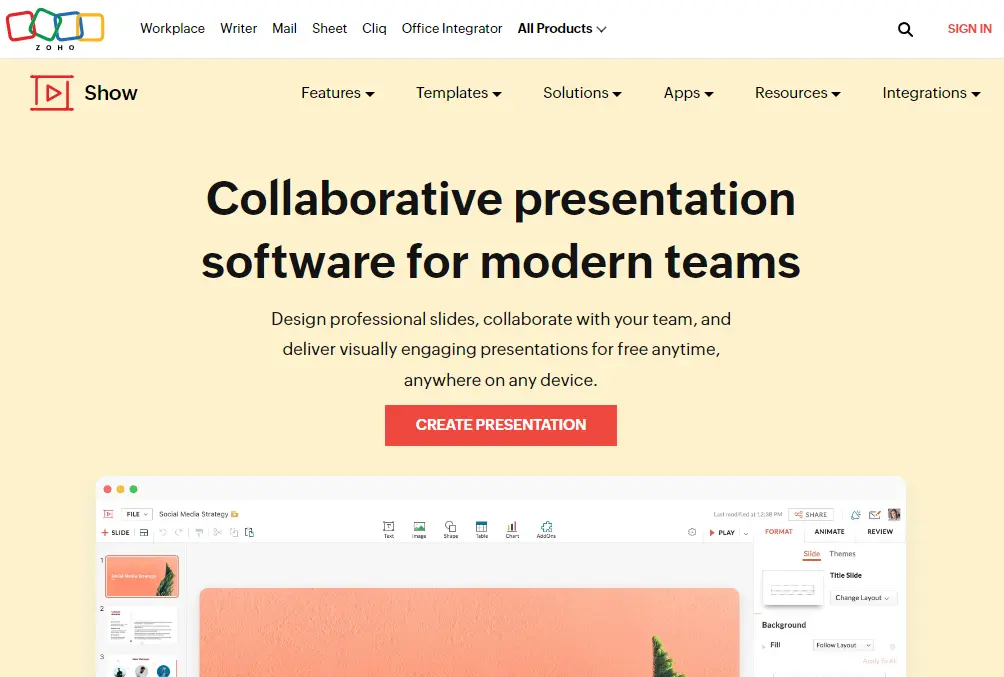Click the Create Presentation button
Viewport: 1004px width, 677px height.
(500, 425)
